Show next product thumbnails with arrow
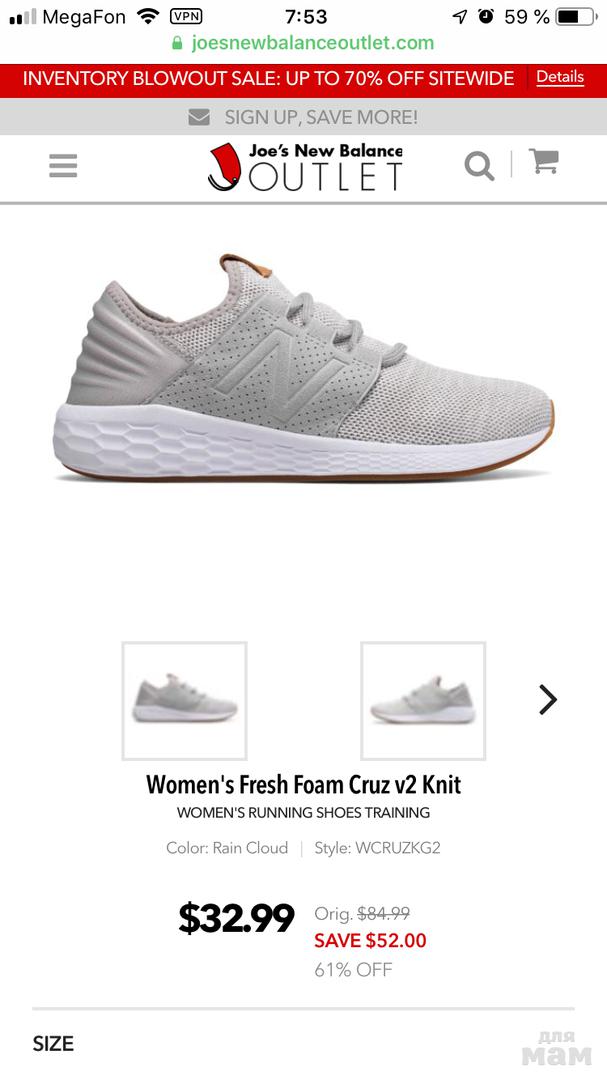This screenshot has width=607, height=1080. point(548,700)
